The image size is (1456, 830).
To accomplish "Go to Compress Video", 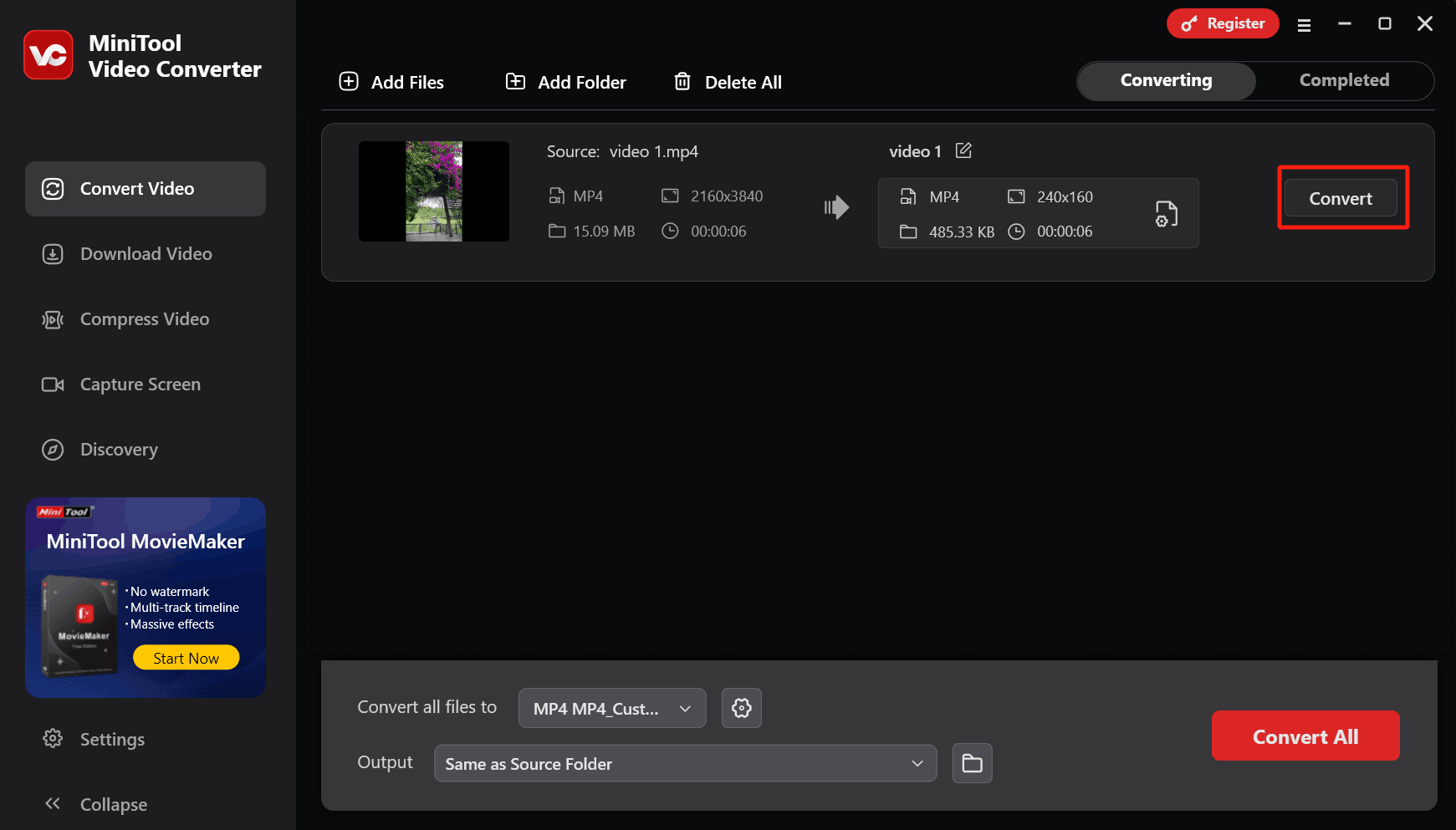I will [x=146, y=319].
